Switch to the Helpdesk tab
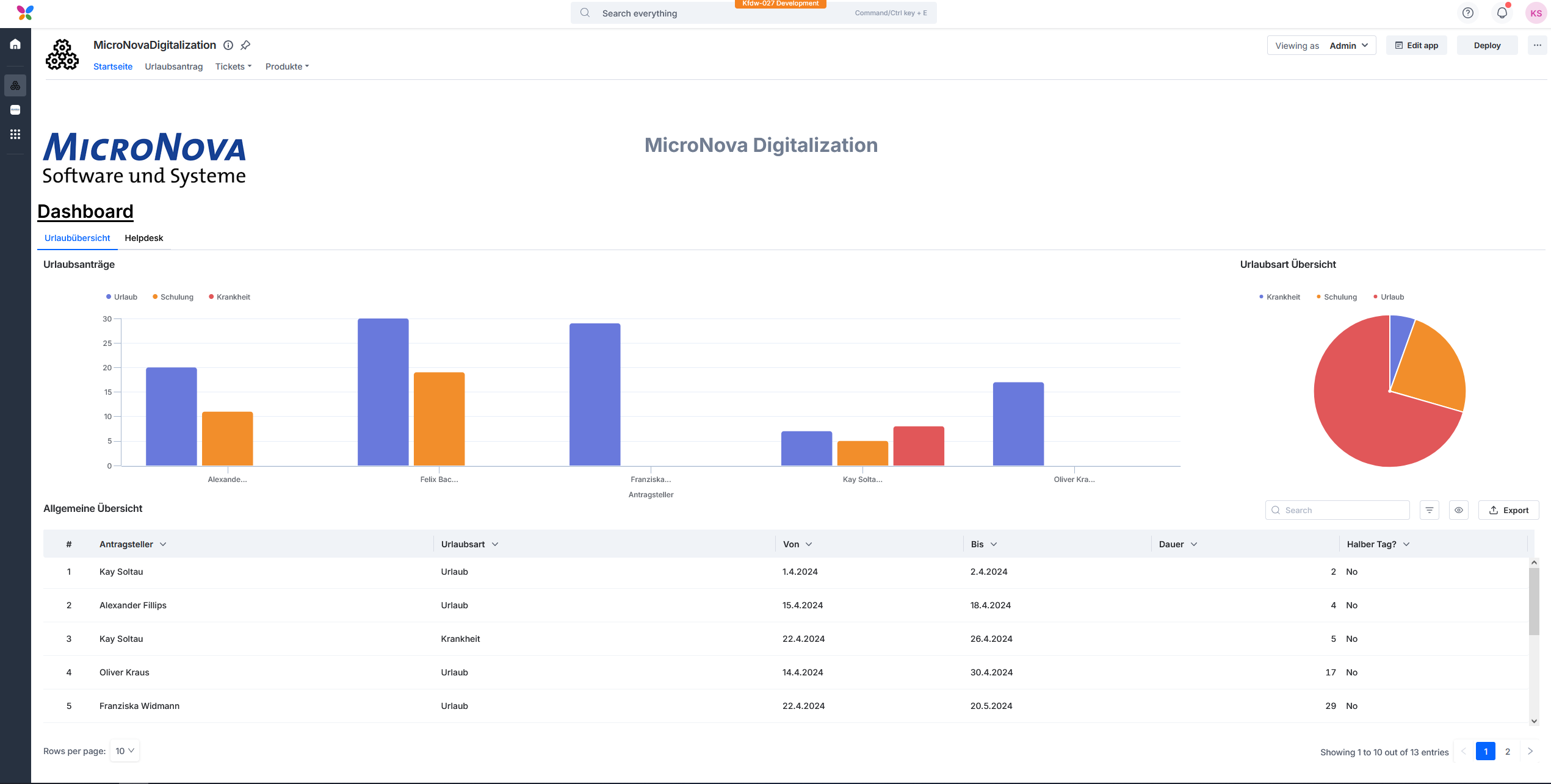This screenshot has height=784, width=1551. 144,238
